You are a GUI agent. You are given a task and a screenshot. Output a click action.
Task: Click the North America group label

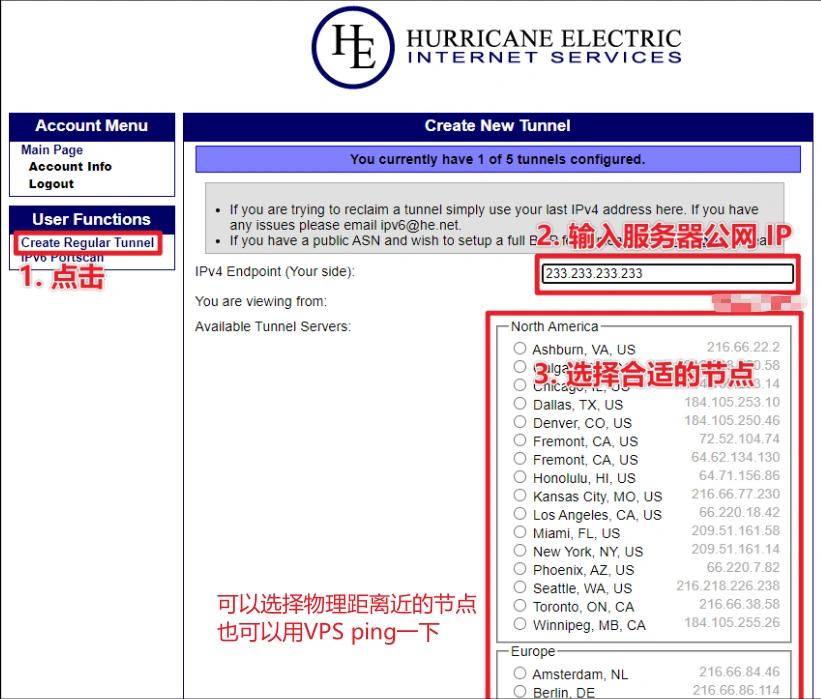[554, 327]
